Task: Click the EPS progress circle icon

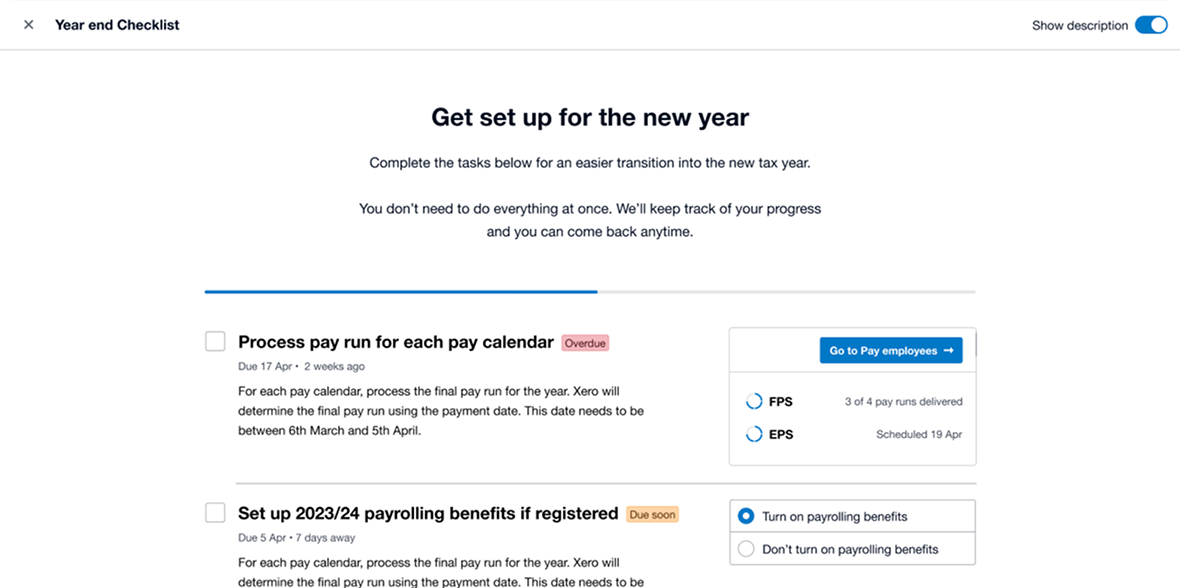Action: (x=754, y=435)
